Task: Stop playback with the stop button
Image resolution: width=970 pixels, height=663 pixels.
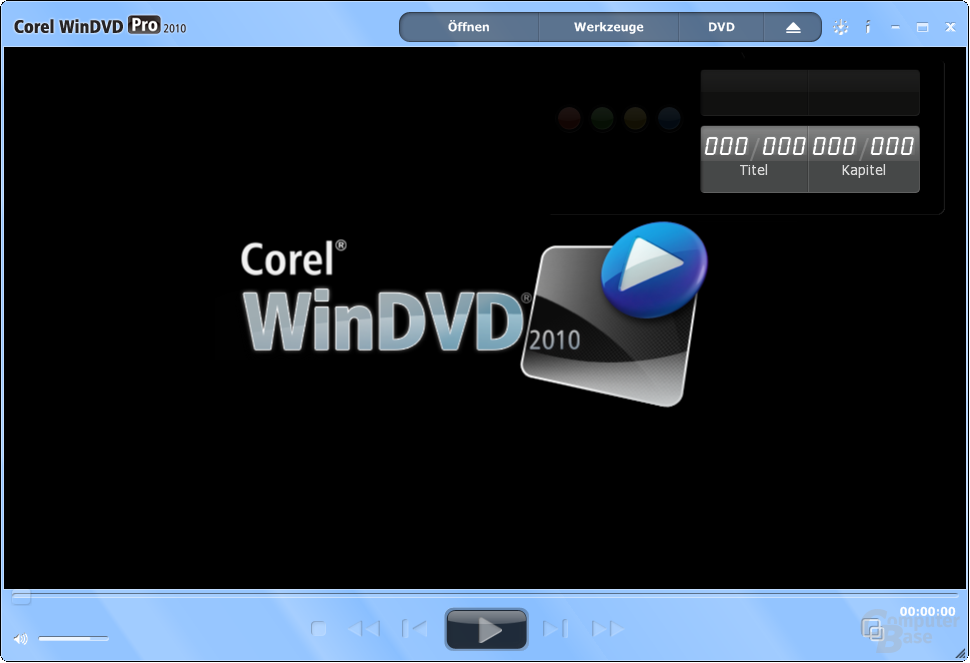Action: (319, 629)
